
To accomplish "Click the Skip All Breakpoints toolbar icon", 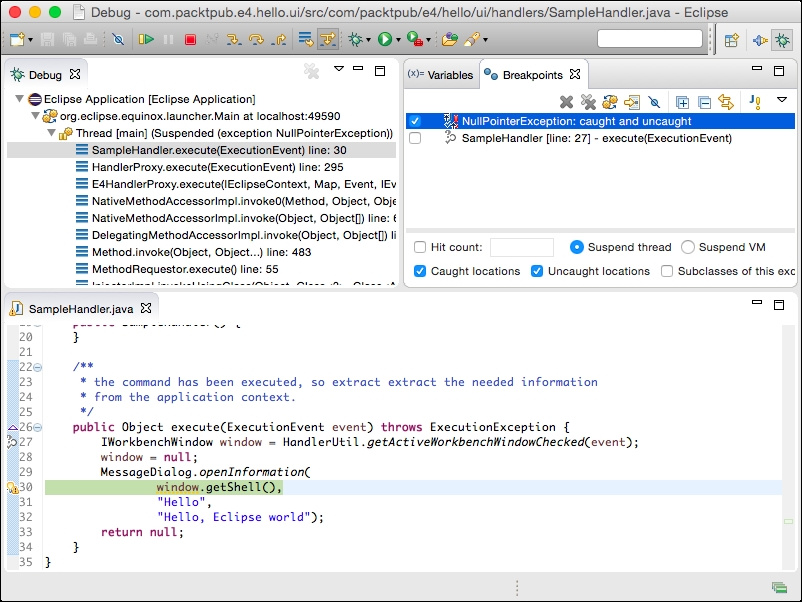I will [118, 40].
